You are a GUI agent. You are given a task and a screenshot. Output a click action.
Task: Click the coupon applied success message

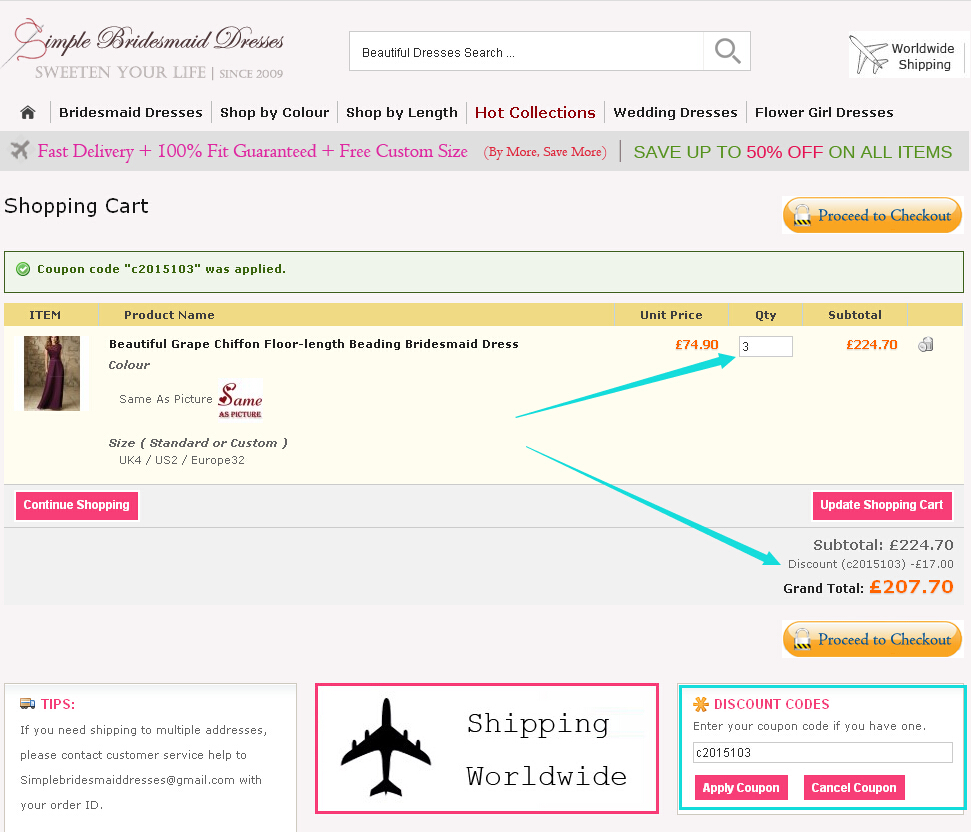484,272
